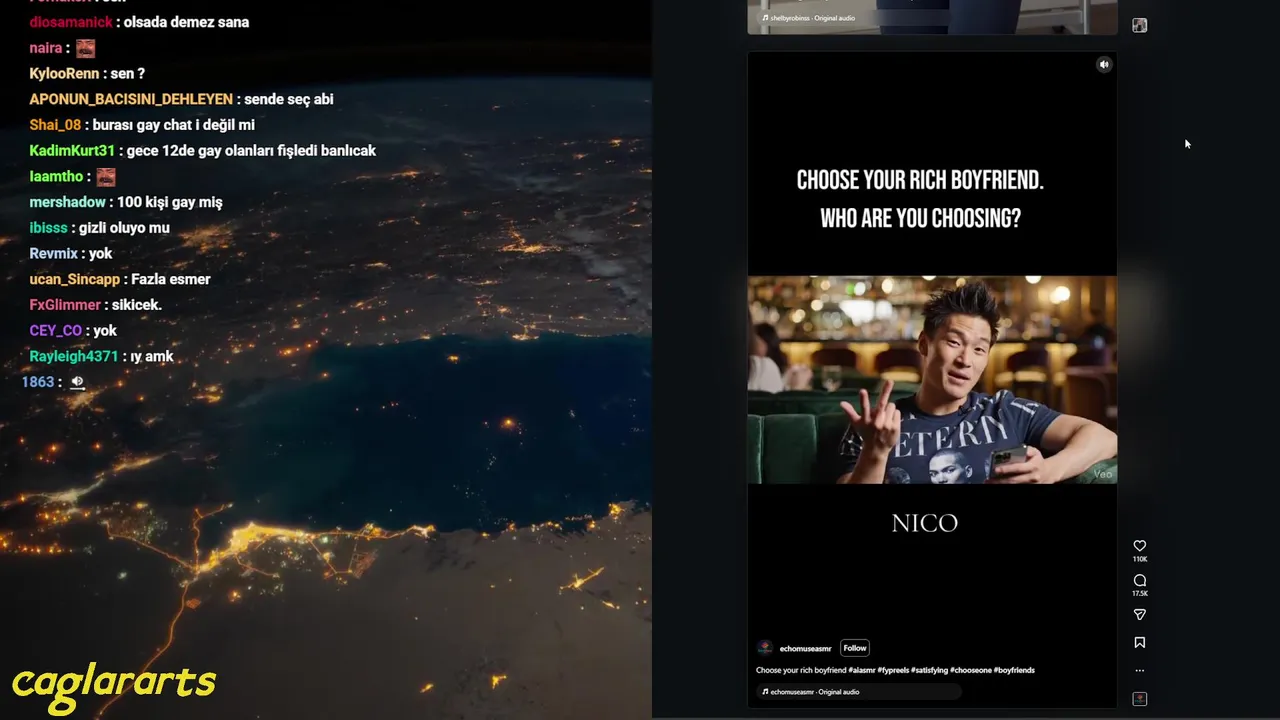This screenshot has width=1280, height=720.
Task: Click the "WHO ARE YOU CHOOSING?" reel text
Action: (920, 219)
